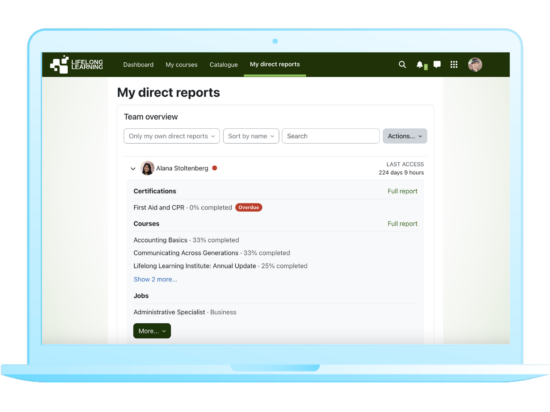Open the Certifications Full report link
Image resolution: width=550 pixels, height=412 pixels.
pyautogui.click(x=402, y=191)
